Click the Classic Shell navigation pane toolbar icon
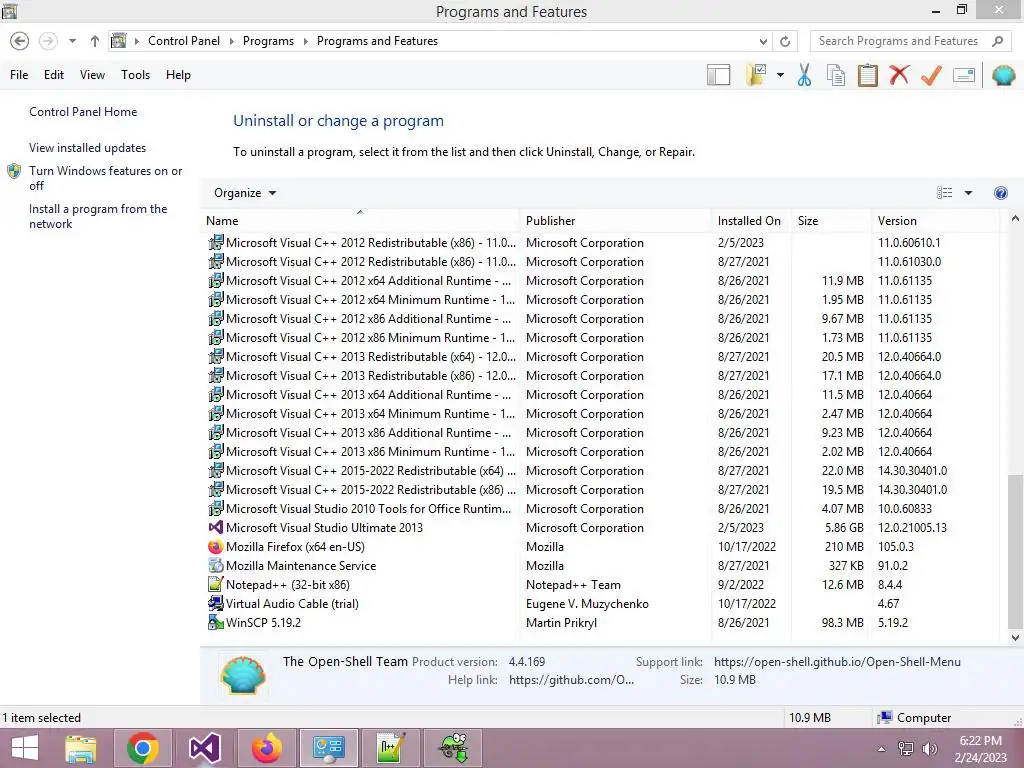The height and width of the screenshot is (768, 1024). (718, 75)
